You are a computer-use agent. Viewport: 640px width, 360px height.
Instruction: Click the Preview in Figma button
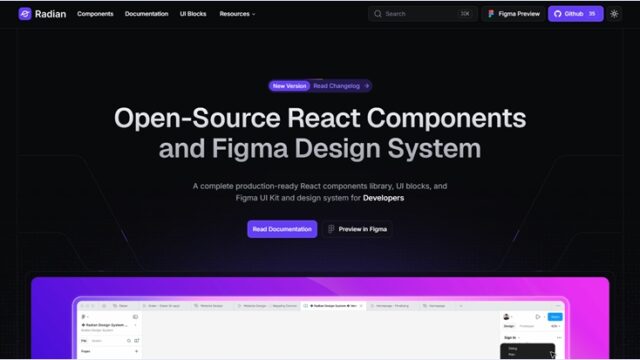pos(358,229)
